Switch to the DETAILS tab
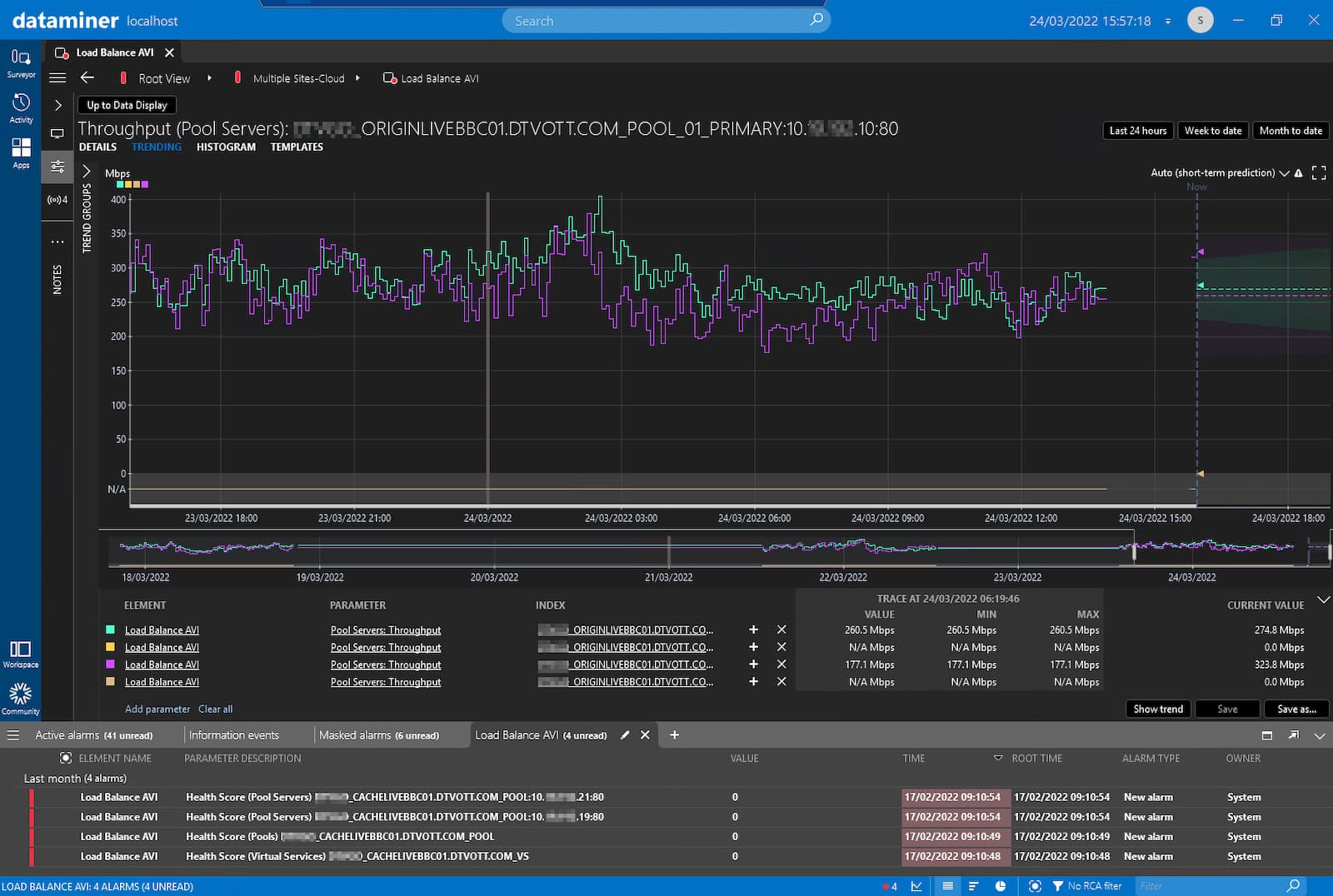1333x896 pixels. tap(97, 147)
